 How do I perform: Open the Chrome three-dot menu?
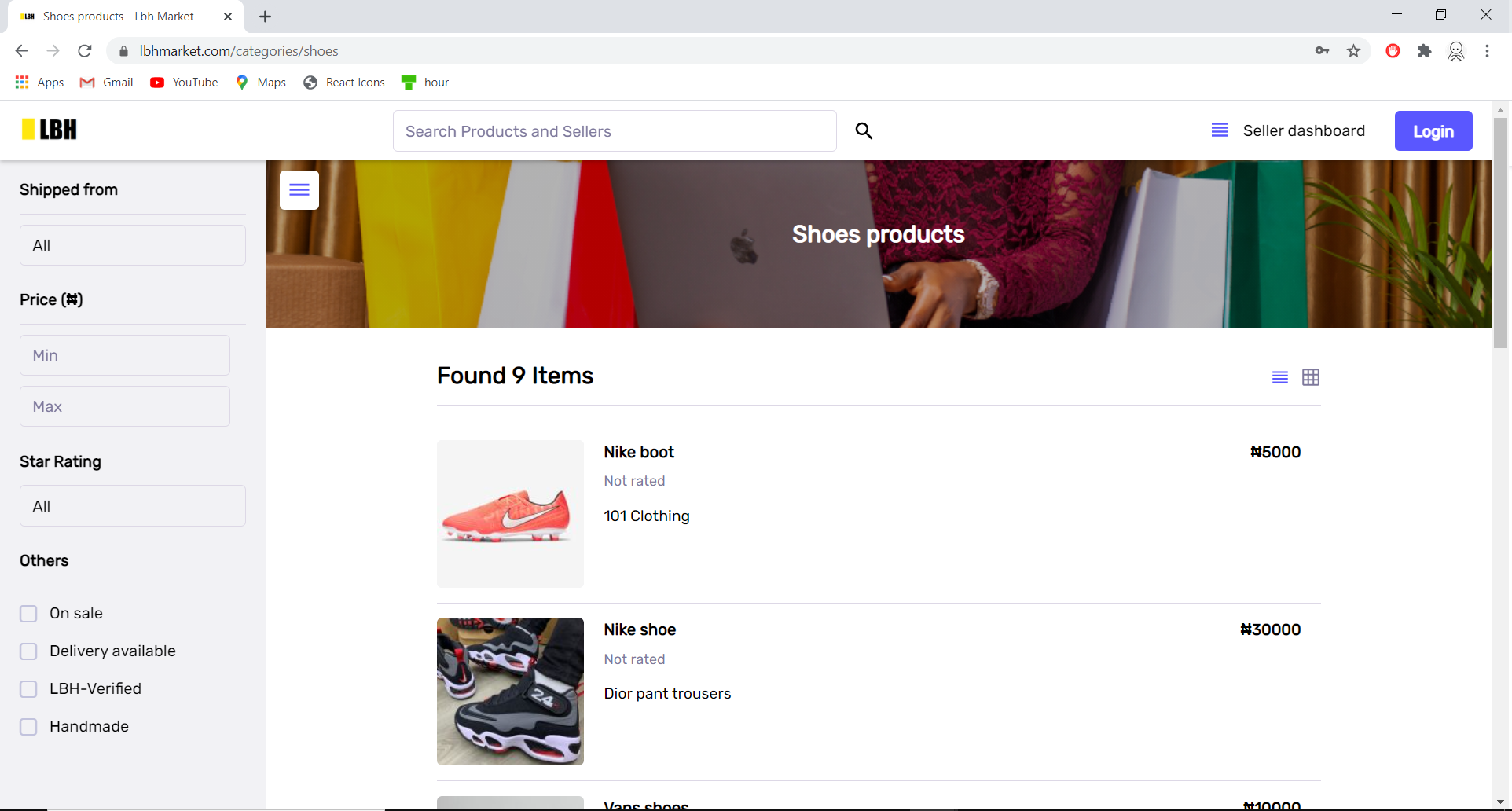coord(1487,51)
